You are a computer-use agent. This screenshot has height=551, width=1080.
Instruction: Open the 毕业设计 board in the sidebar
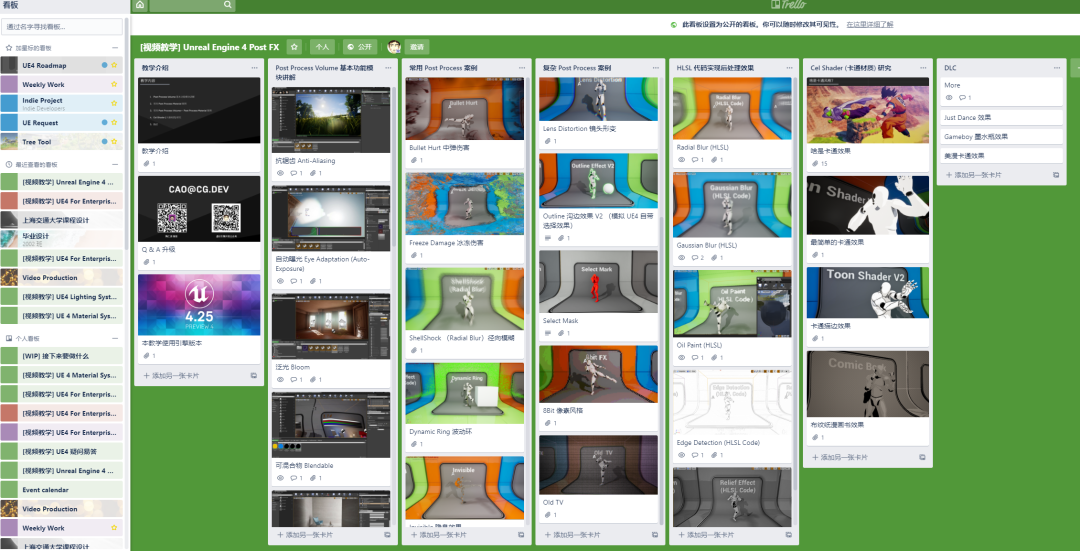pos(62,239)
